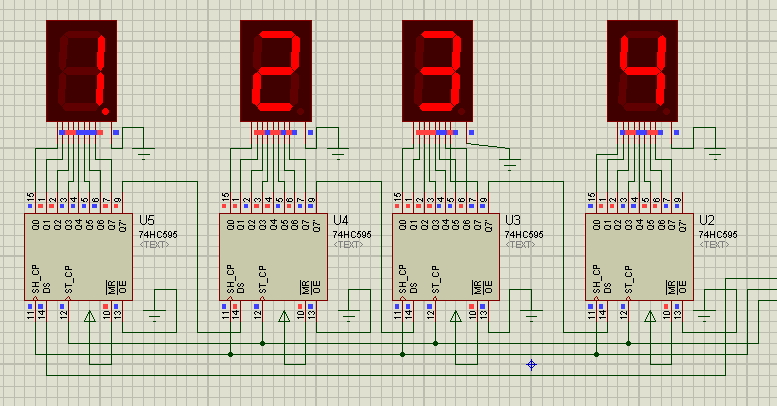Click the wire junction dot below U4's SH_CP pin
Screen dimensions: 777x406
tap(230, 354)
